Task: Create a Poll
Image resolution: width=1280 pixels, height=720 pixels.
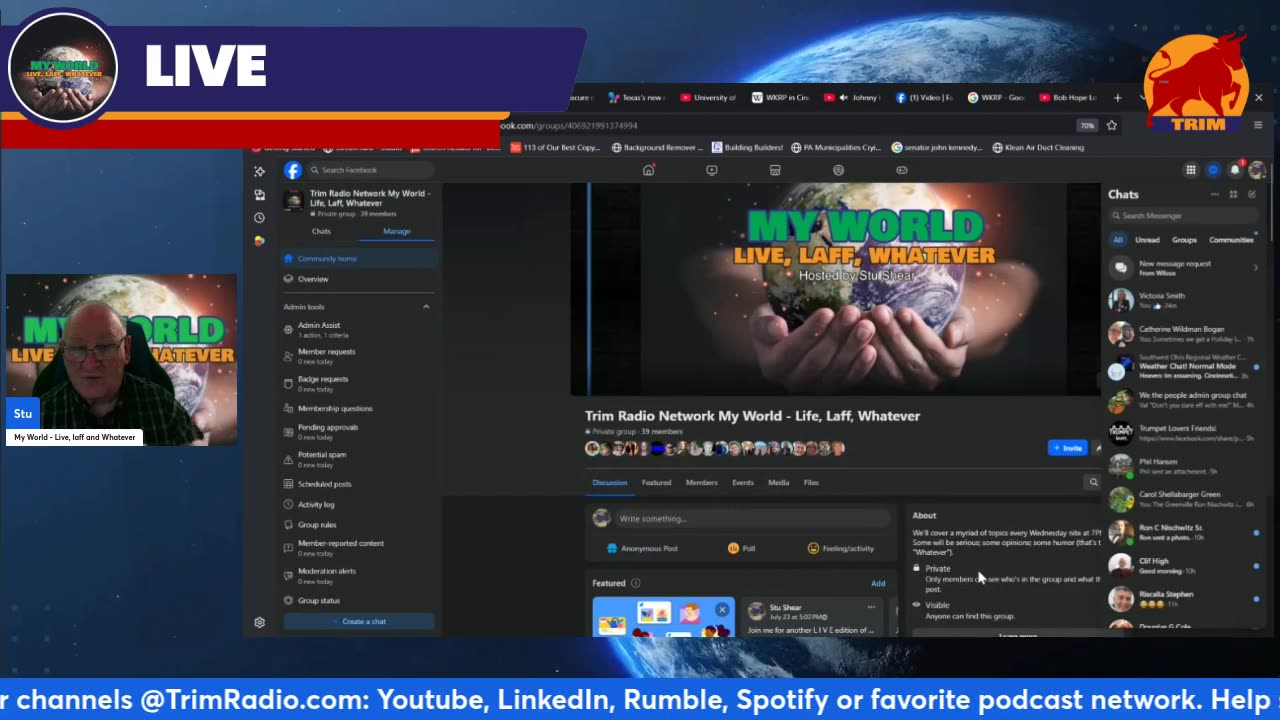Action: pos(741,548)
